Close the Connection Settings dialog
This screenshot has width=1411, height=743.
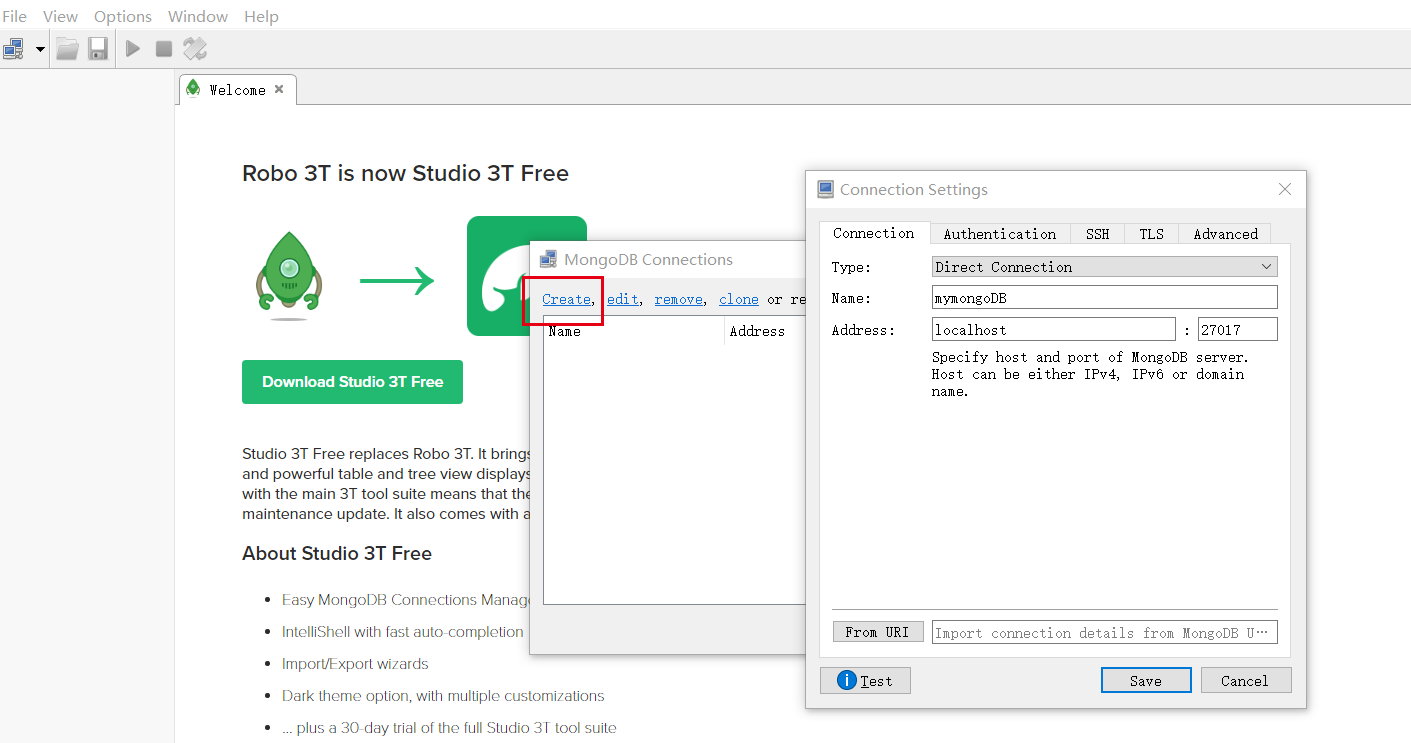pyautogui.click(x=1285, y=189)
